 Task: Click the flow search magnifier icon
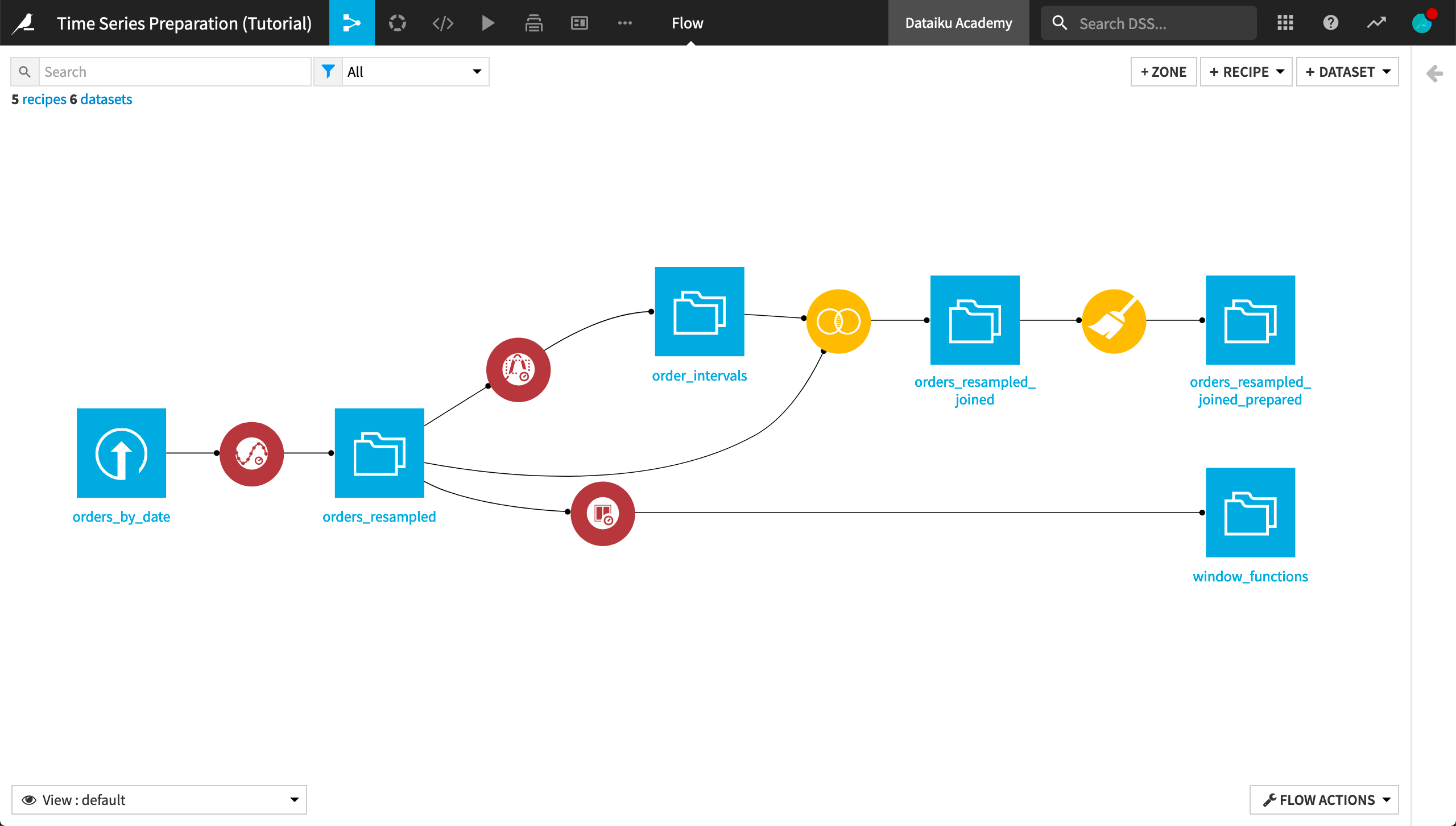(x=24, y=72)
